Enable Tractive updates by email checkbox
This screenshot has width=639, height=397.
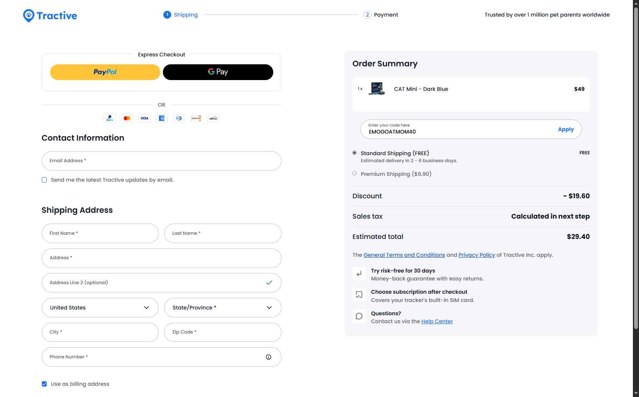click(44, 180)
